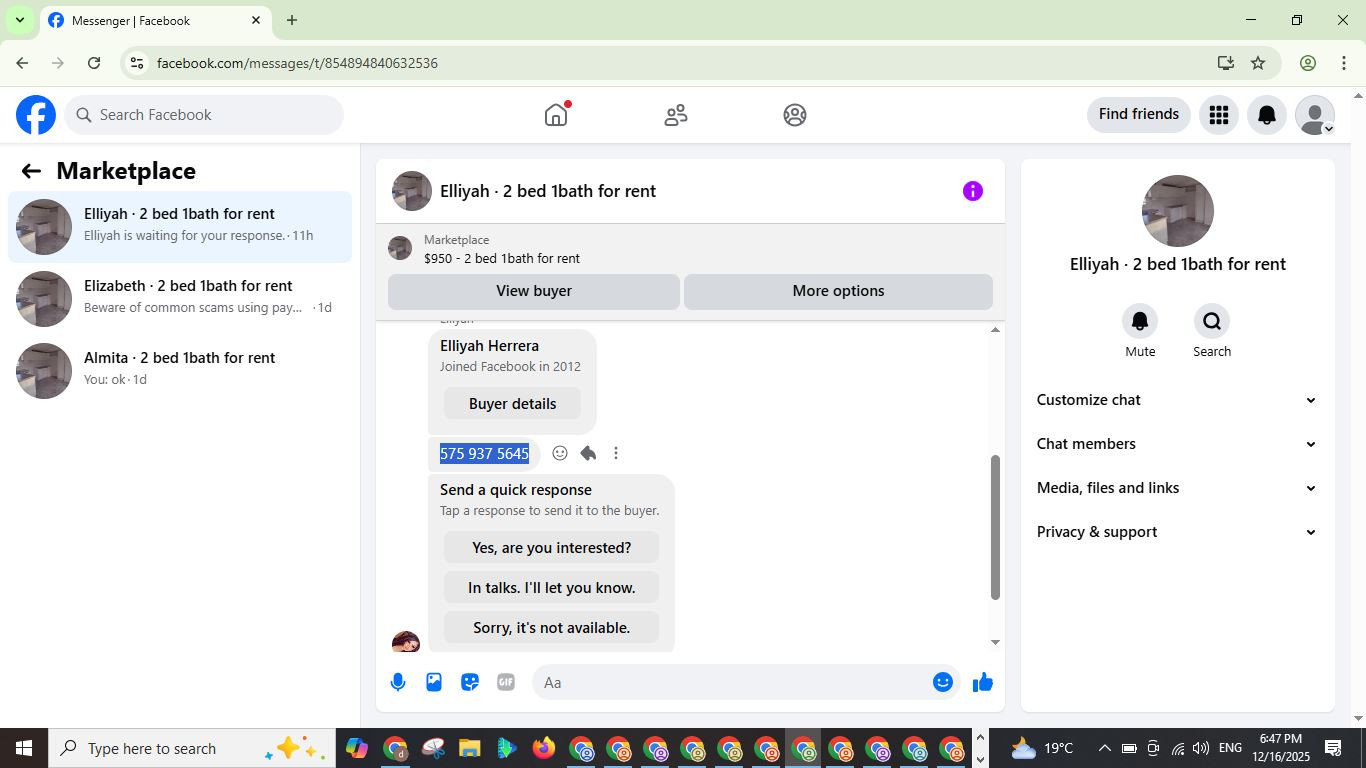React with emoji to the phone number message

(x=560, y=453)
